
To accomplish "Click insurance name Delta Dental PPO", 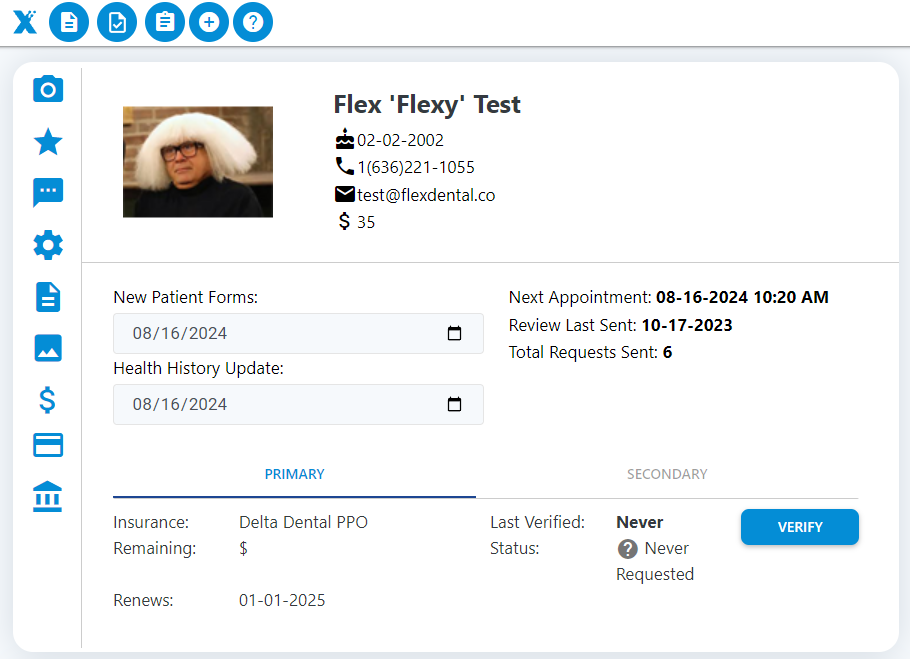I will 304,523.
